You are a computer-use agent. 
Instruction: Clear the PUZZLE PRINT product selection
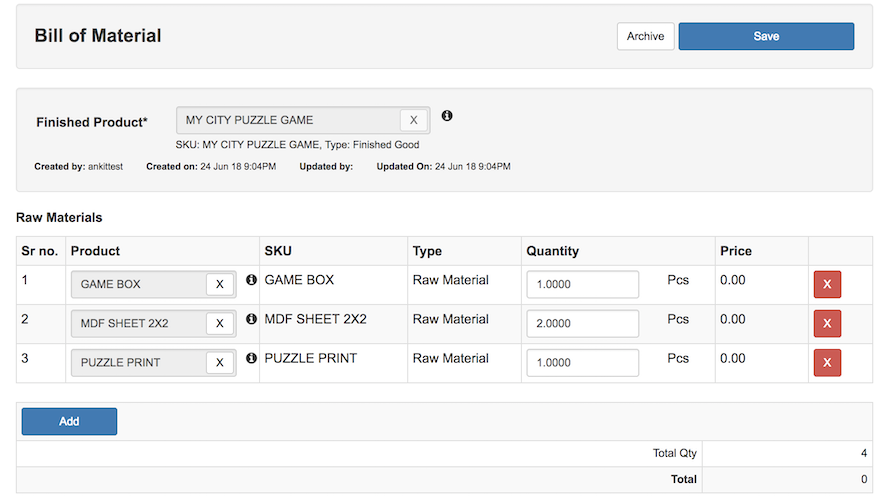(x=219, y=362)
